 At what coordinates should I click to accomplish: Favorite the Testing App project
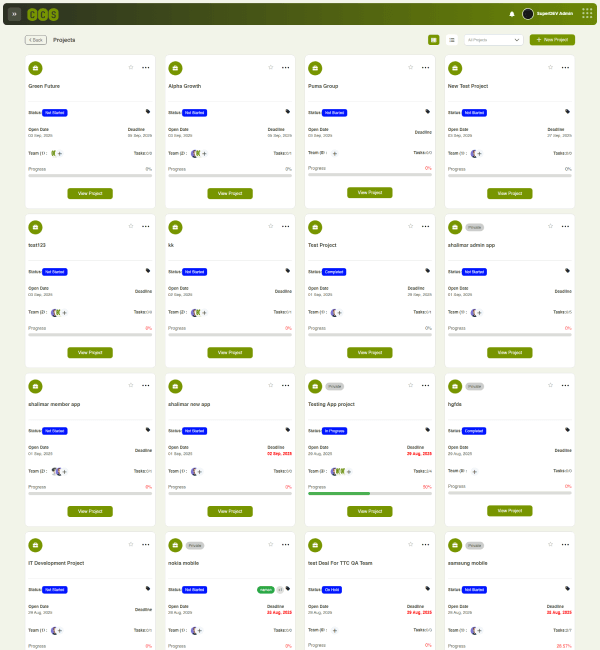point(410,385)
